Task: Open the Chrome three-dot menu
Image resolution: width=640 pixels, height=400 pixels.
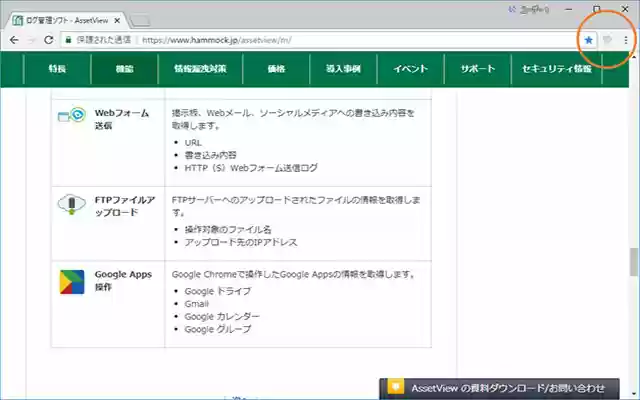Action: pyautogui.click(x=626, y=40)
